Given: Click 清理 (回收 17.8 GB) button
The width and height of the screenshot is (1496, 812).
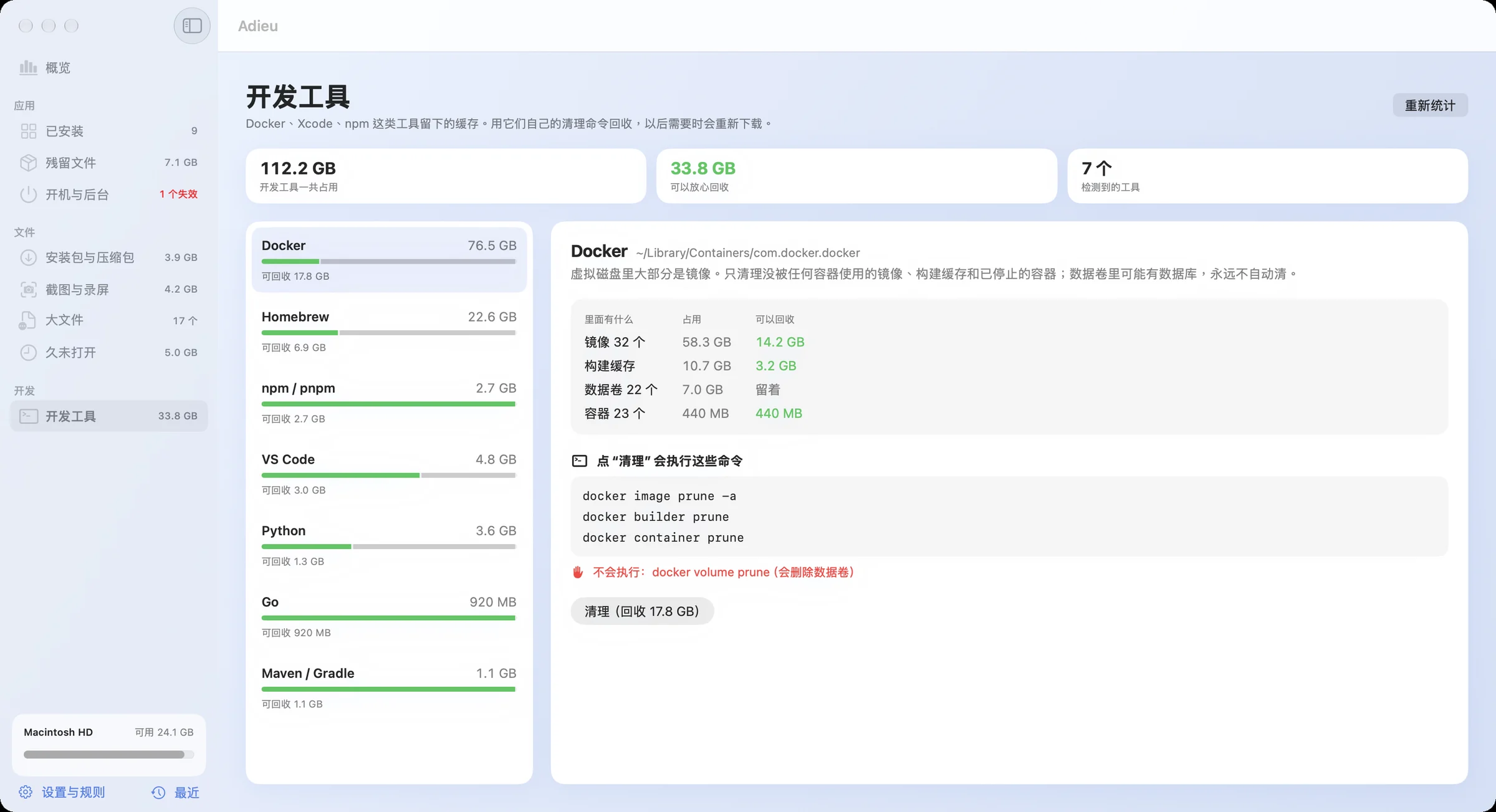Looking at the screenshot, I should click(x=642, y=611).
